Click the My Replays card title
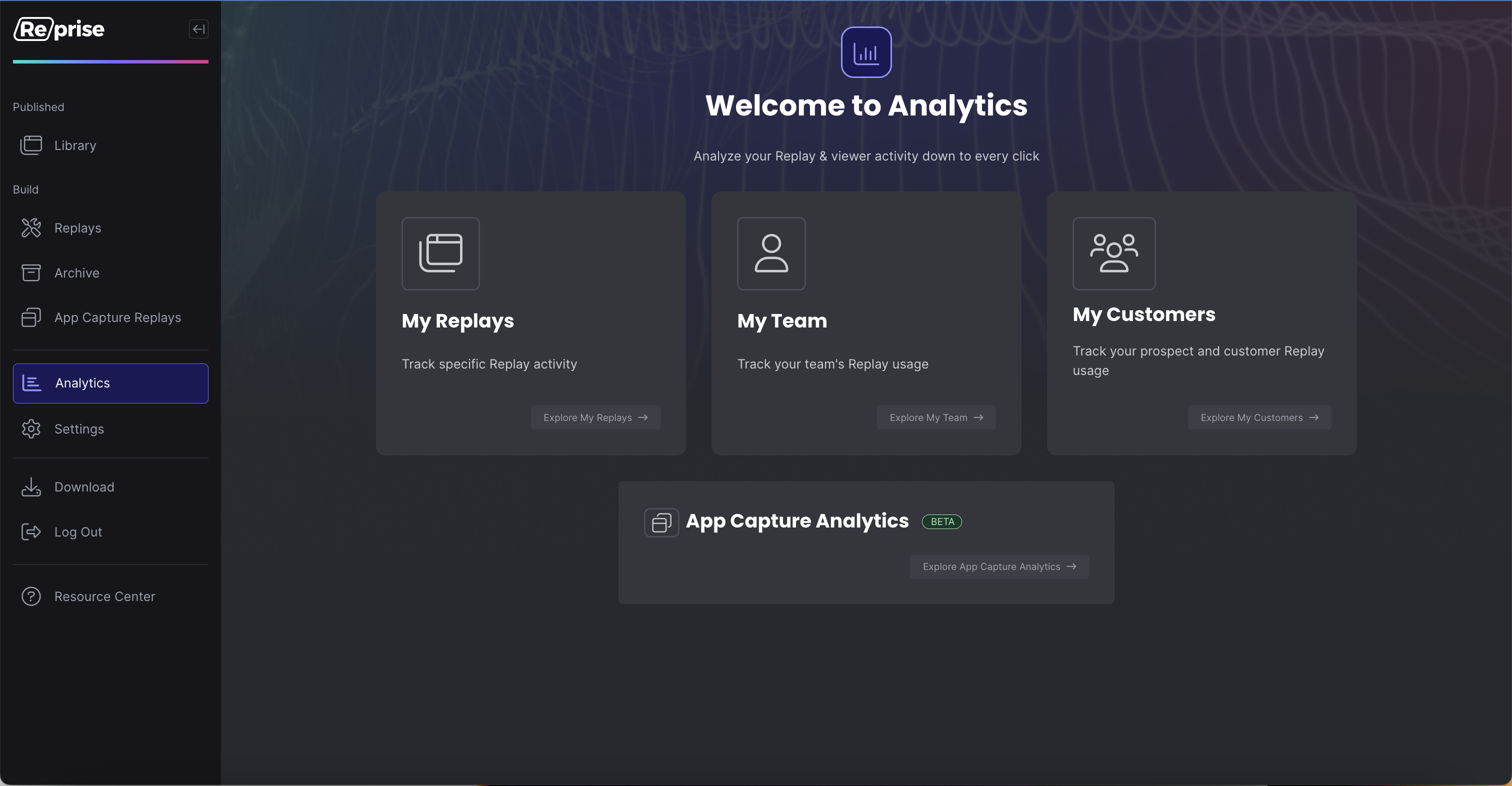Image resolution: width=1512 pixels, height=786 pixels. coord(458,320)
